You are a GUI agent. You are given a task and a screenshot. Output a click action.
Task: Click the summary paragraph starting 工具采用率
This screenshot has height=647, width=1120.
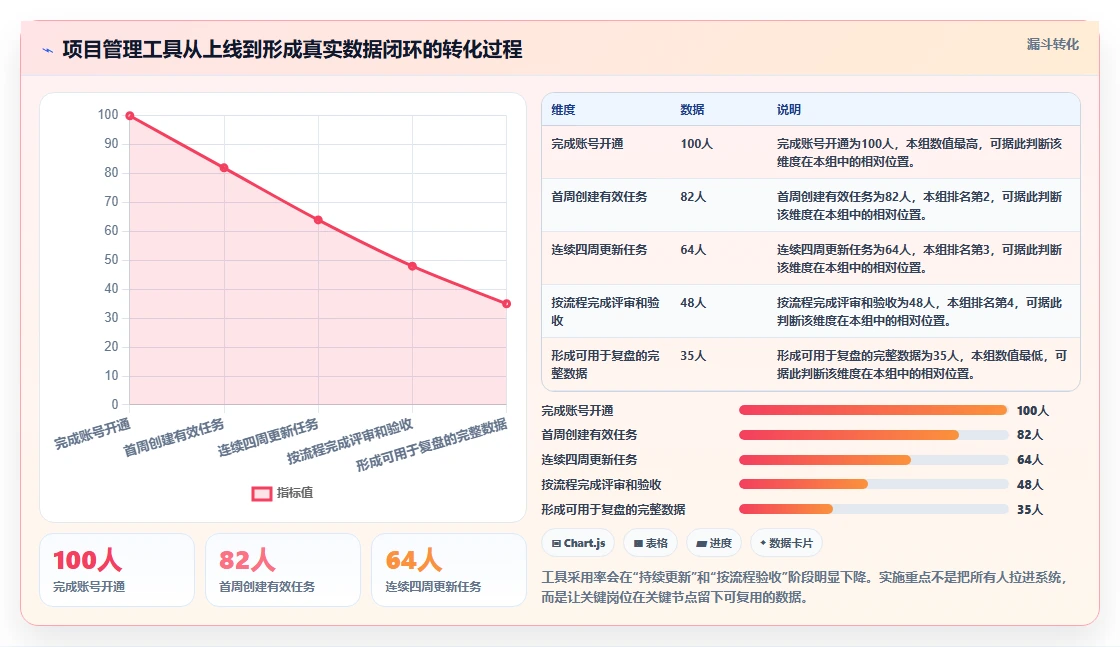click(804, 587)
